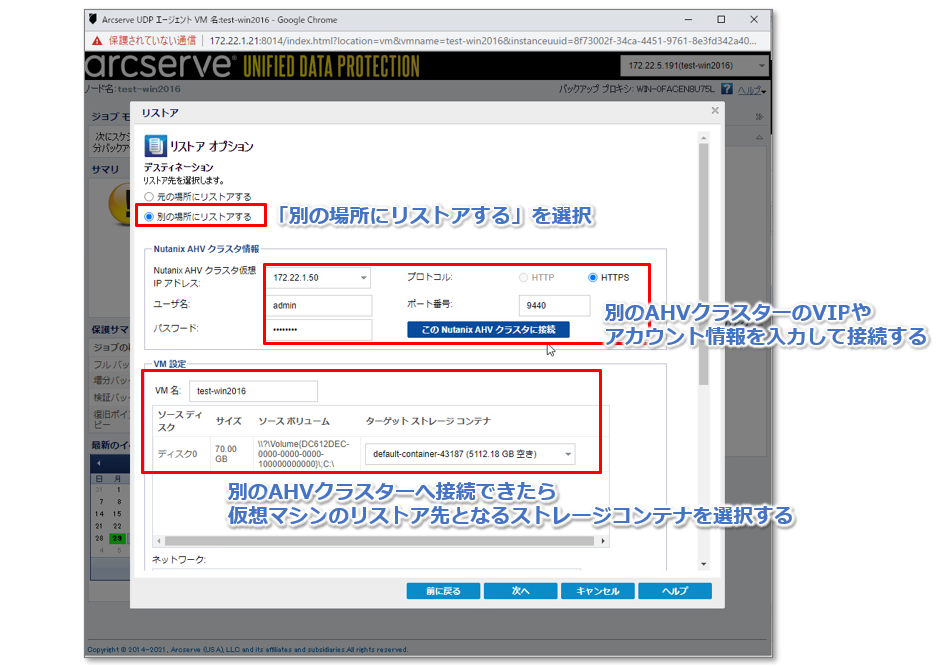
Task: Collapse panel using small up chevron at right
Action: click(x=759, y=138)
